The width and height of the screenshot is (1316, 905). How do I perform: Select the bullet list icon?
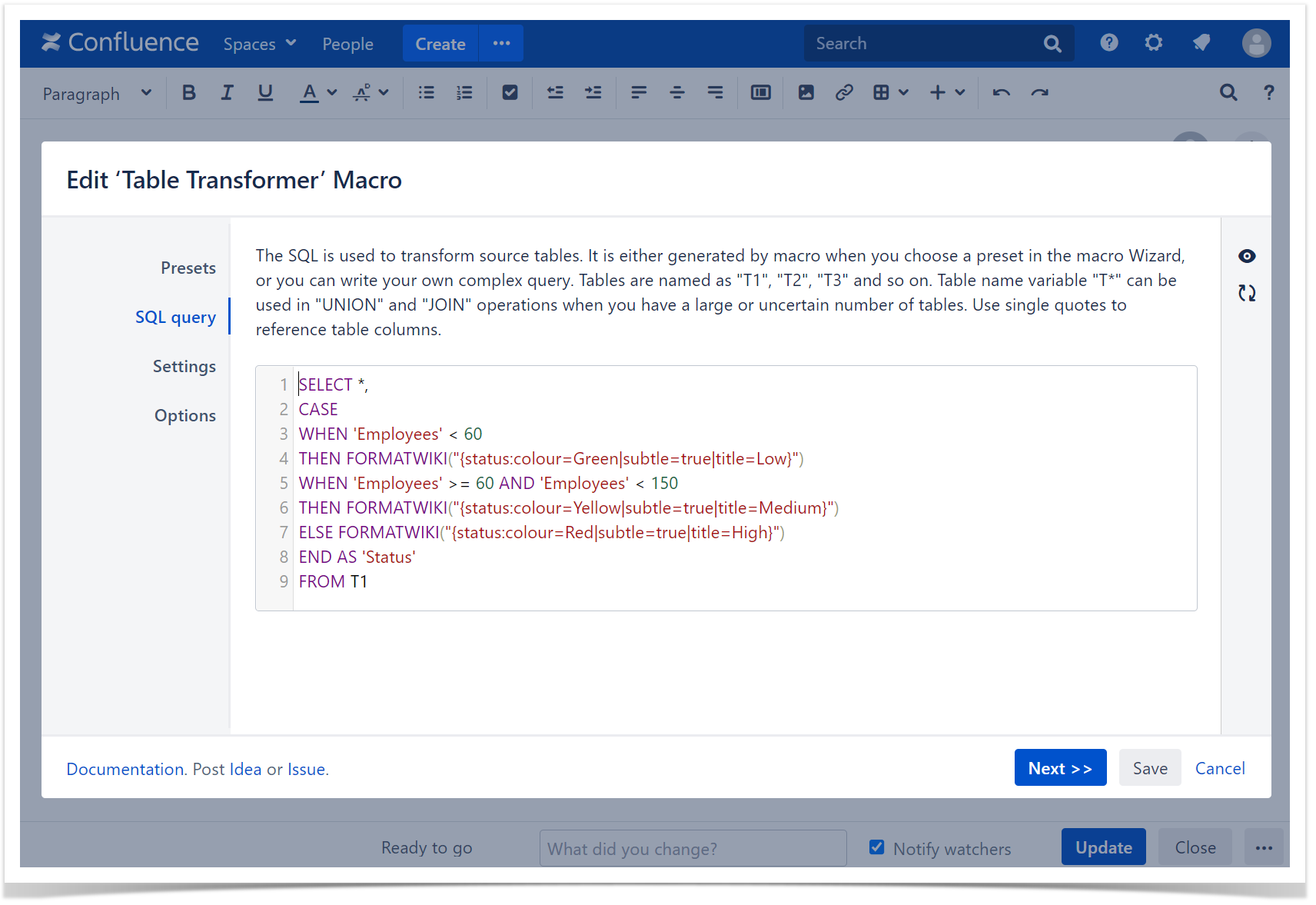coord(426,93)
